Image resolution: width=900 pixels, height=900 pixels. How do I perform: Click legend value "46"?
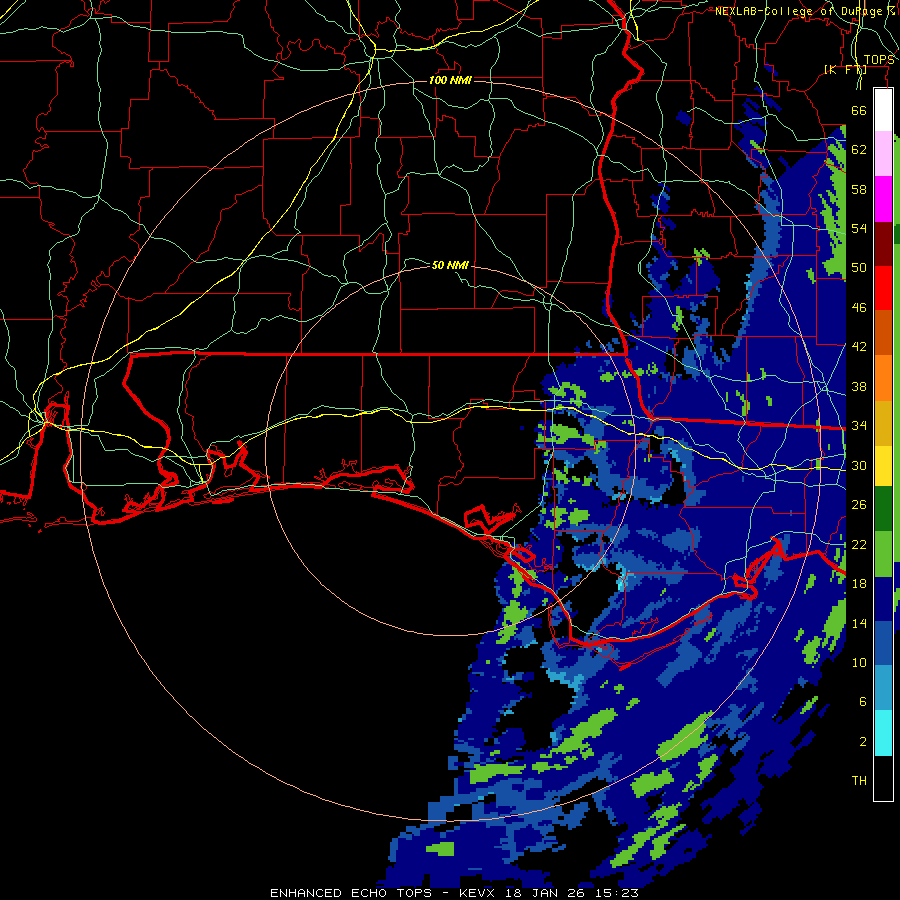point(859,308)
